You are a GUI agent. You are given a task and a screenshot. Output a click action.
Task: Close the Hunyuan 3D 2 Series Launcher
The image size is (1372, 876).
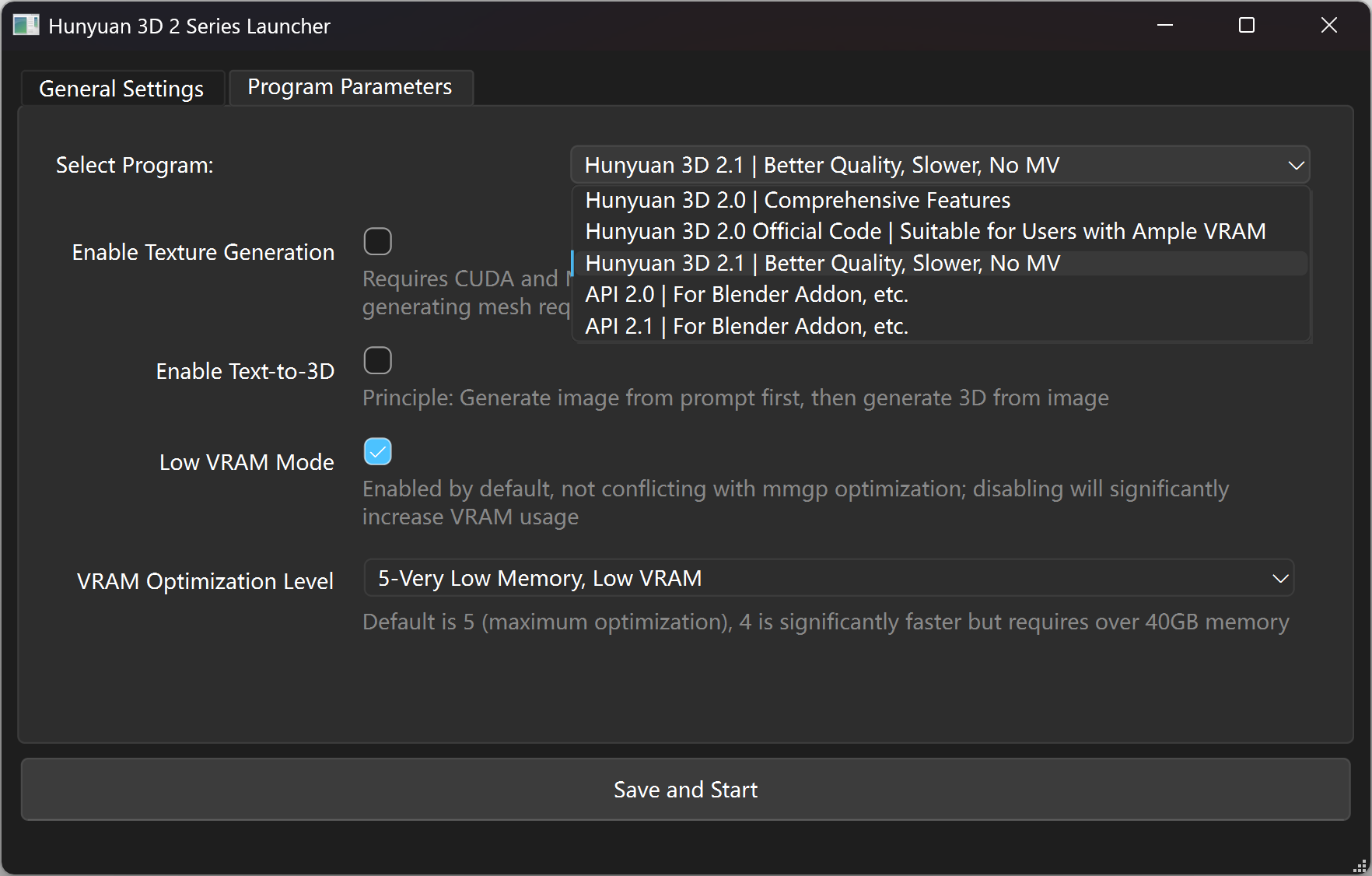[x=1329, y=26]
